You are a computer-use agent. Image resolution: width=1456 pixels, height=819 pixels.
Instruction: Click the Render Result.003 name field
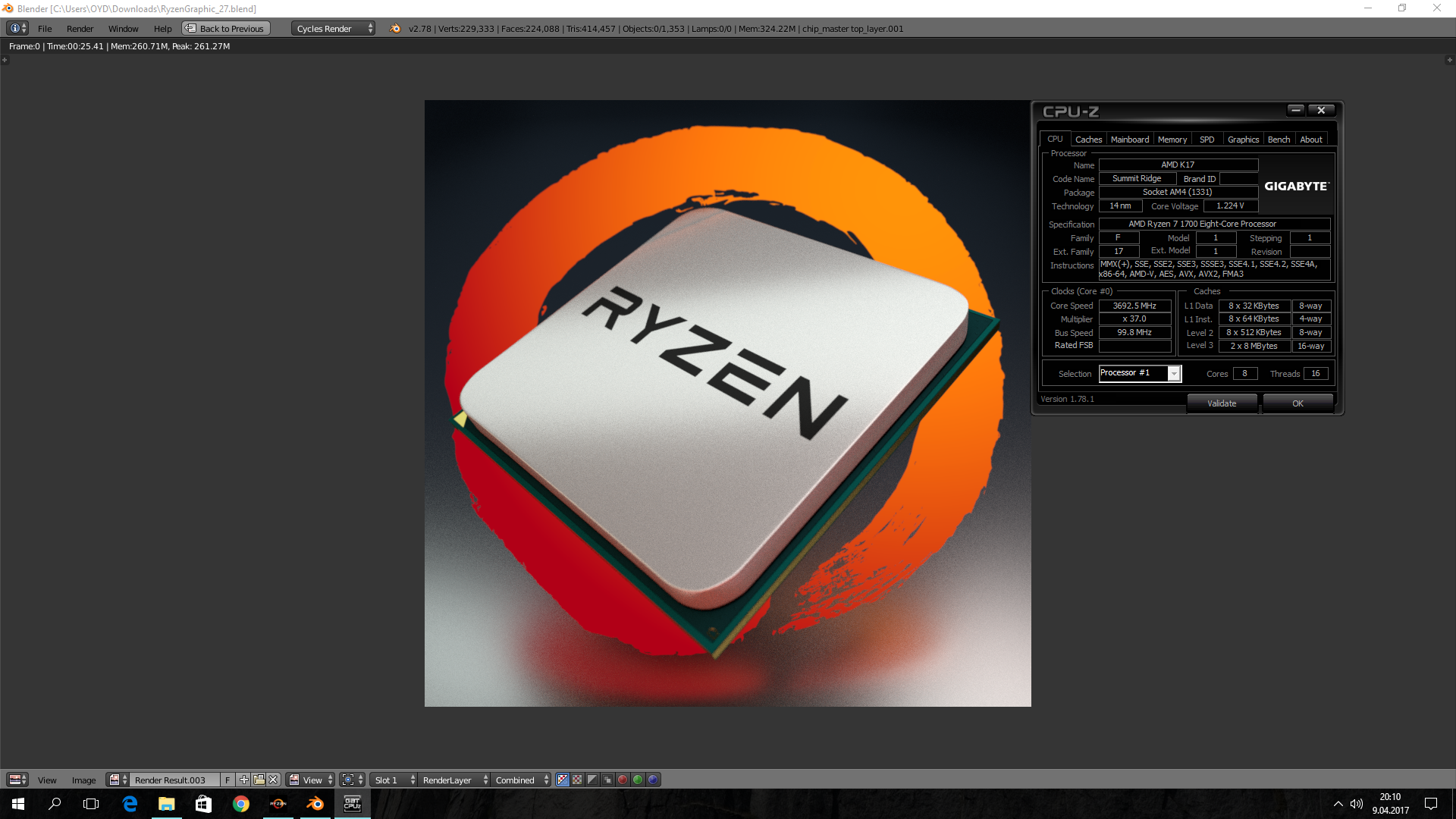click(x=175, y=780)
